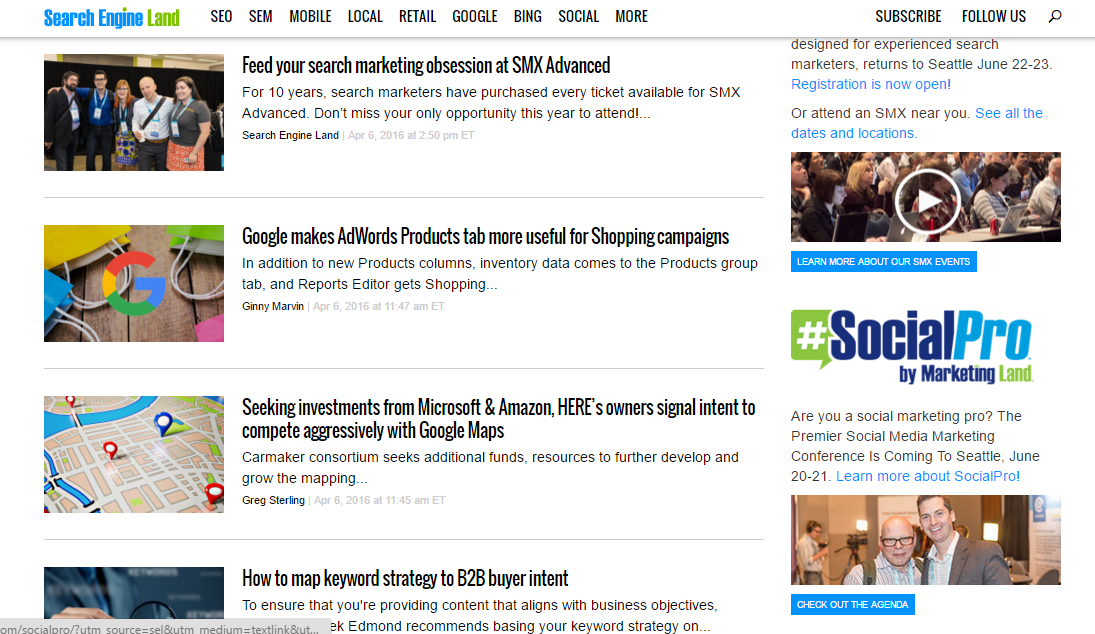Click the two men SocialPro photo
1095x634 pixels.
[925, 540]
